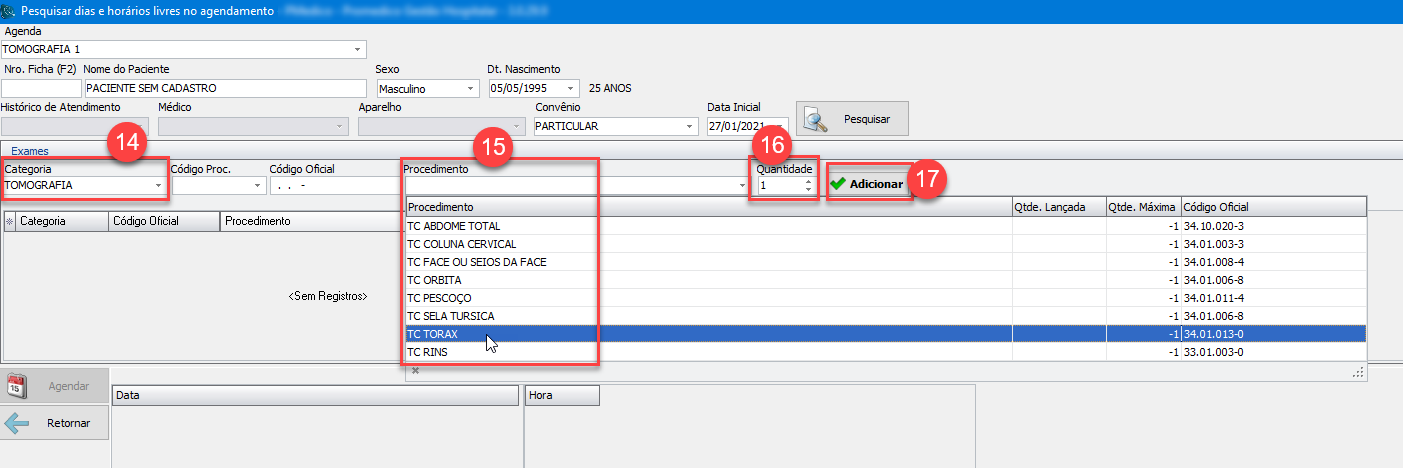Screen dimensions: 1403x468
Task: Expand the Categoria combo box
Action: [x=158, y=185]
